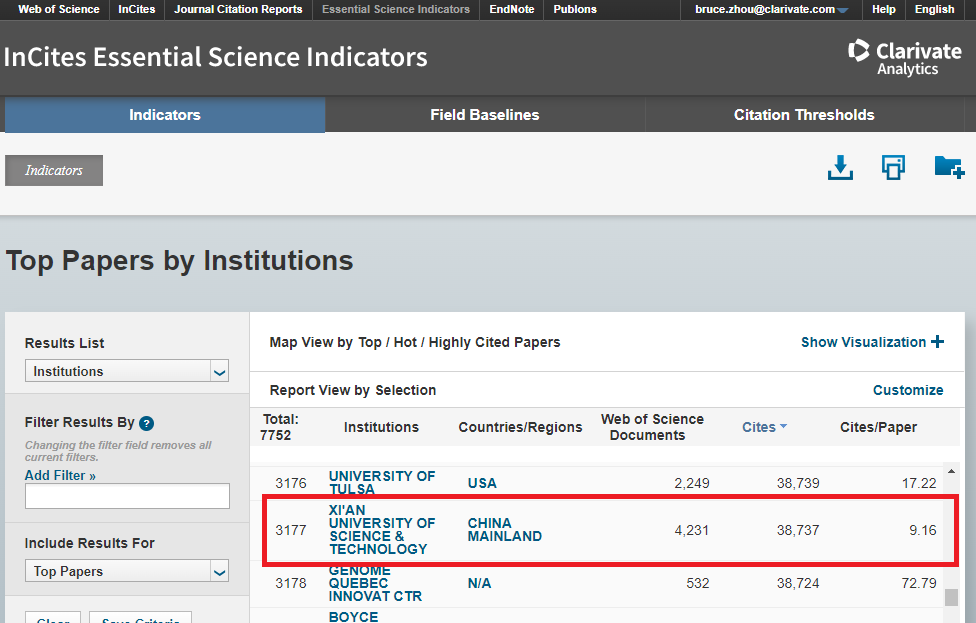
Task: Select the 4,231 documents cell
Action: click(692, 530)
